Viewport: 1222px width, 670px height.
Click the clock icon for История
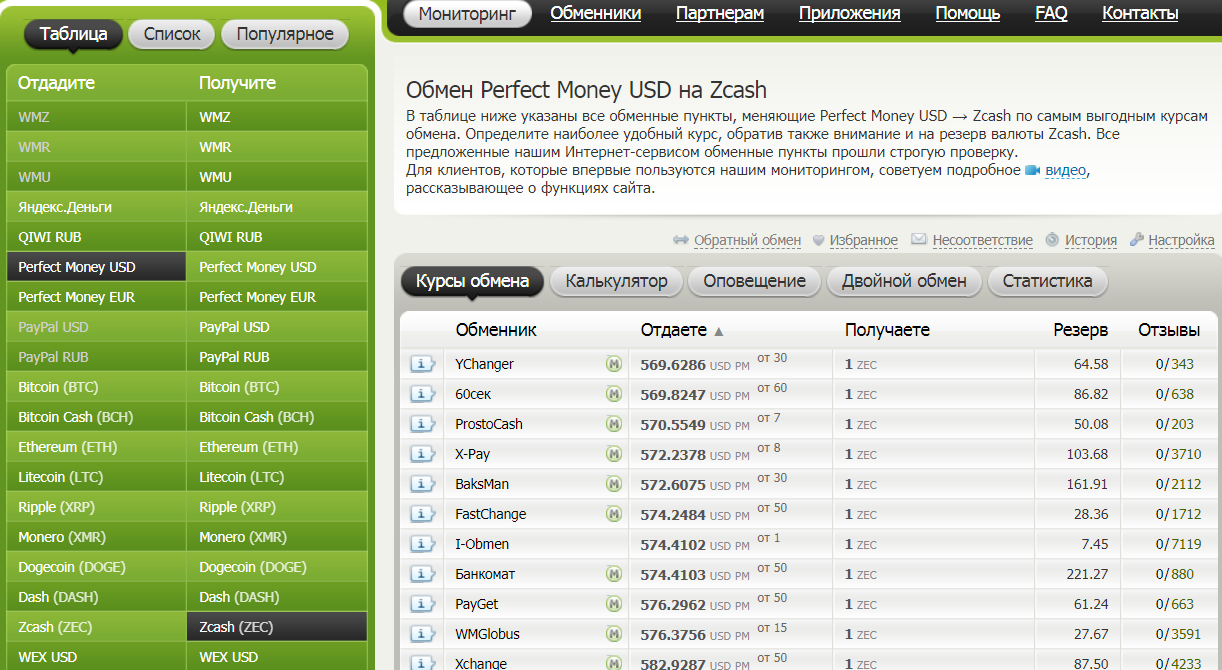point(1052,240)
